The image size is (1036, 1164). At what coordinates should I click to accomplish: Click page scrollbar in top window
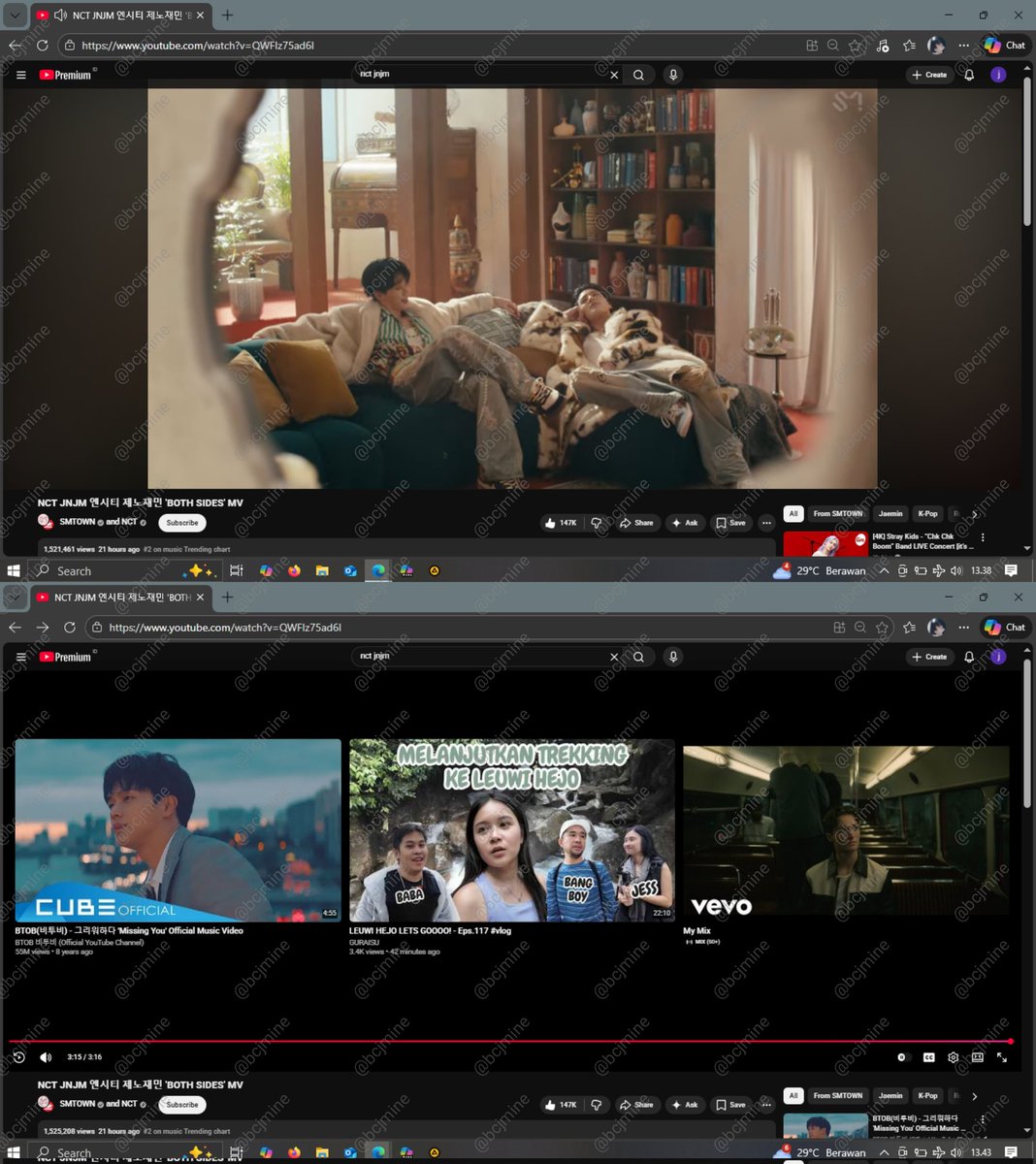1026,152
